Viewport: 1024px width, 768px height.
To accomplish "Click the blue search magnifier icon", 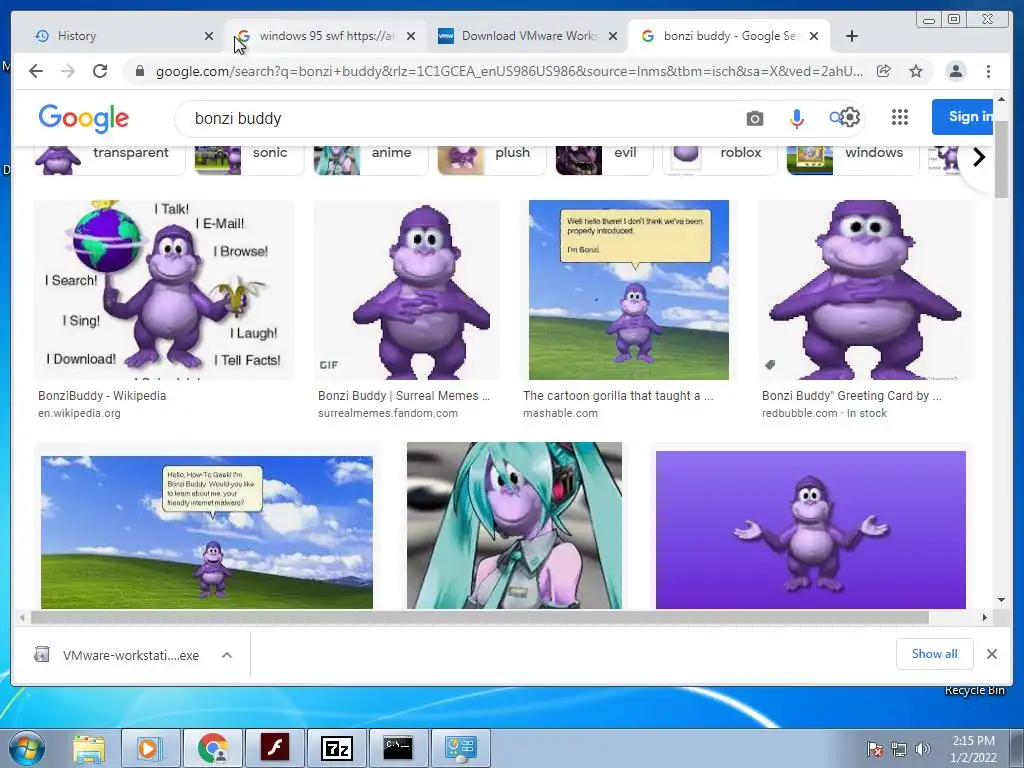I will pyautogui.click(x=834, y=118).
